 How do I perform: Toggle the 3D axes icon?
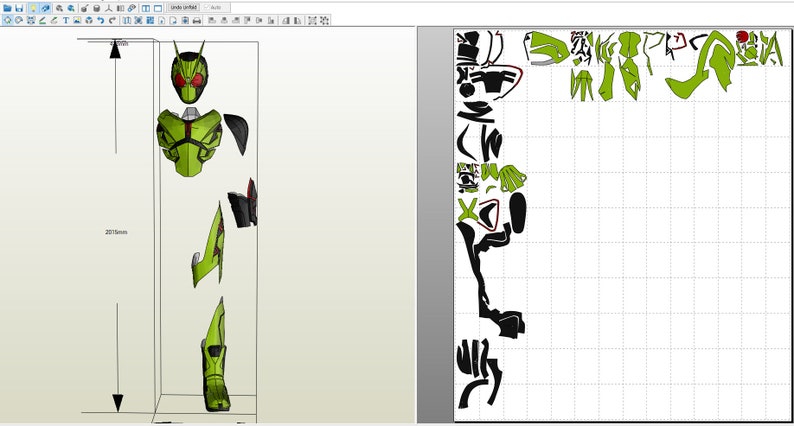(108, 8)
